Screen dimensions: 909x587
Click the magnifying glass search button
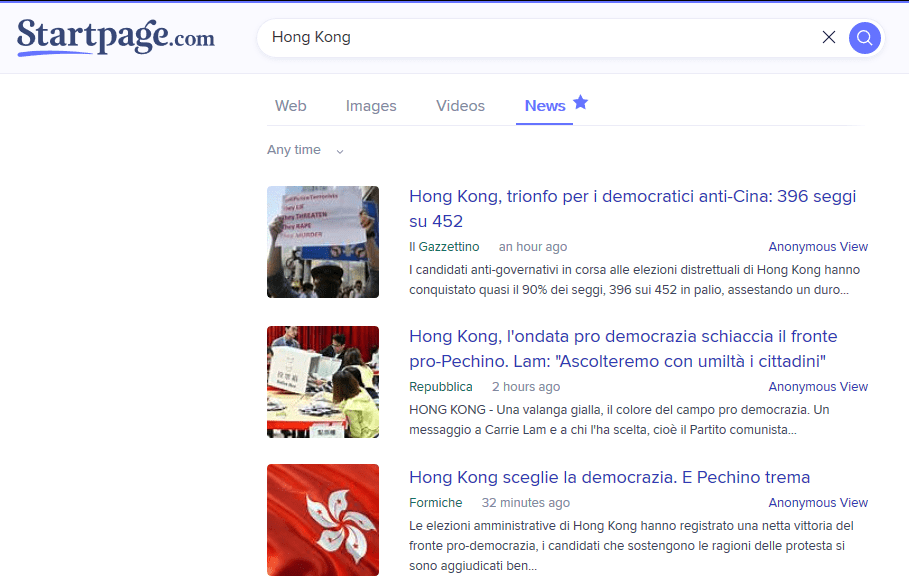(x=864, y=38)
